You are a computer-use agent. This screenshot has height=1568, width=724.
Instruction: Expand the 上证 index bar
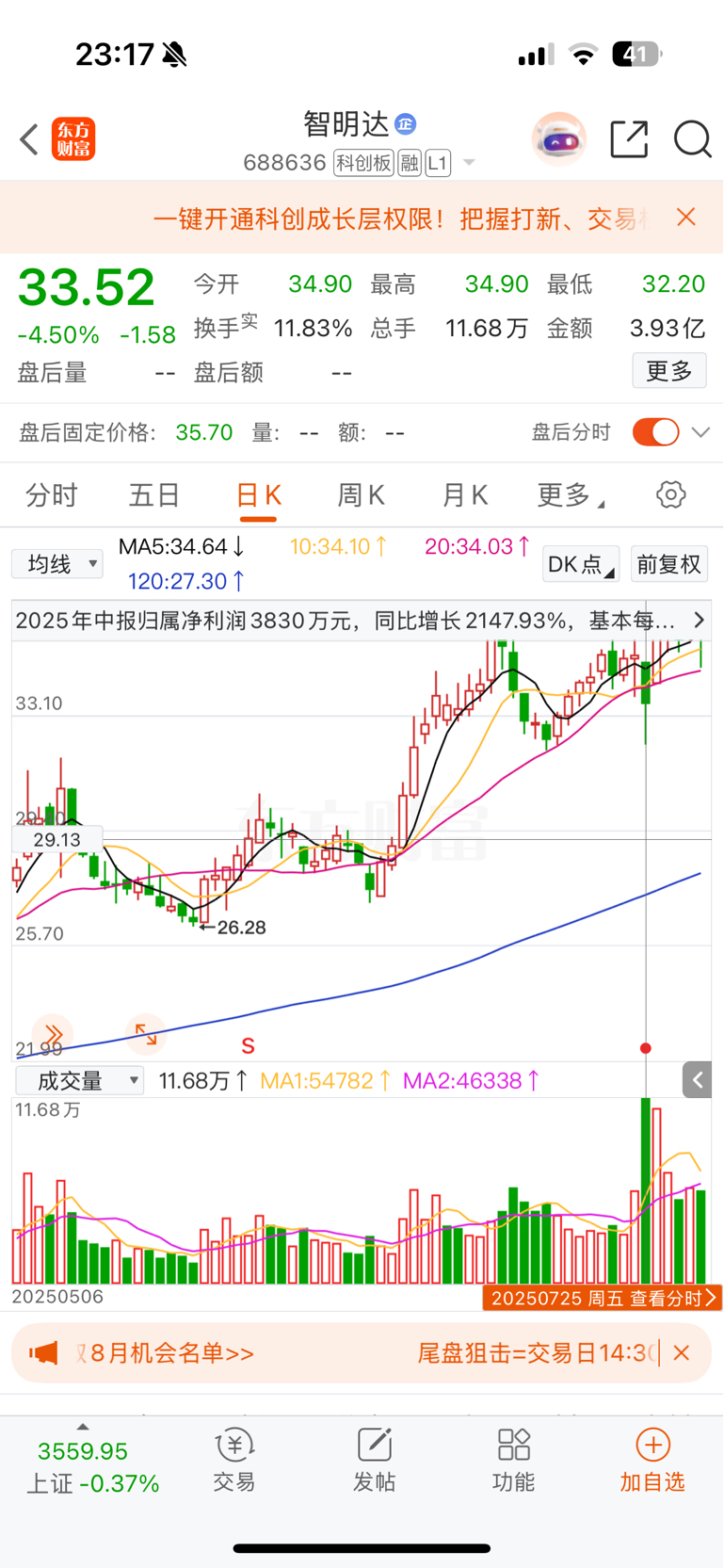[92, 1466]
